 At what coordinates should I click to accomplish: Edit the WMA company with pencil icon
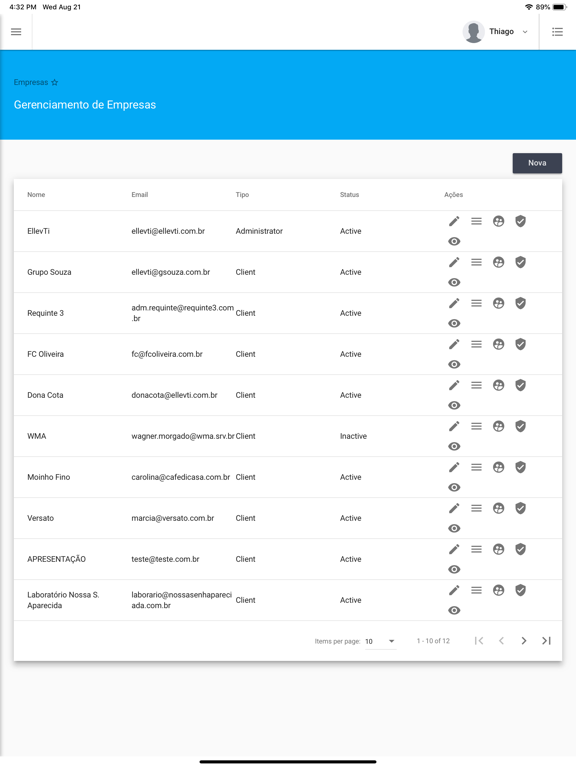click(454, 427)
